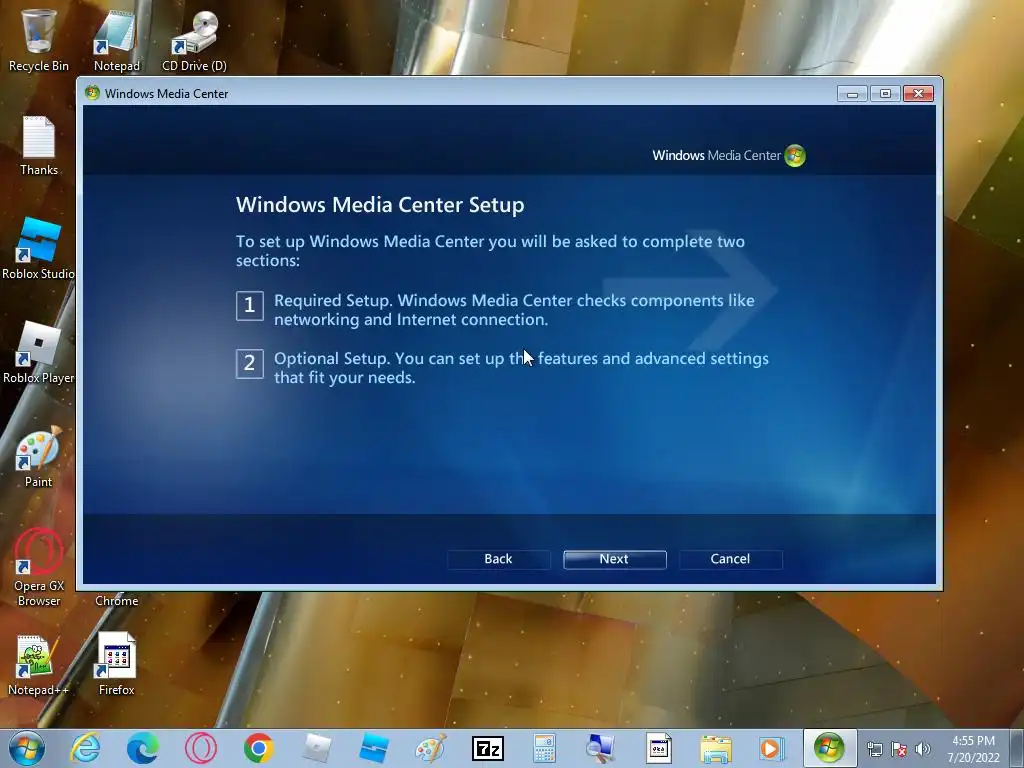
Task: Open Opera GX from the taskbar
Action: click(200, 748)
